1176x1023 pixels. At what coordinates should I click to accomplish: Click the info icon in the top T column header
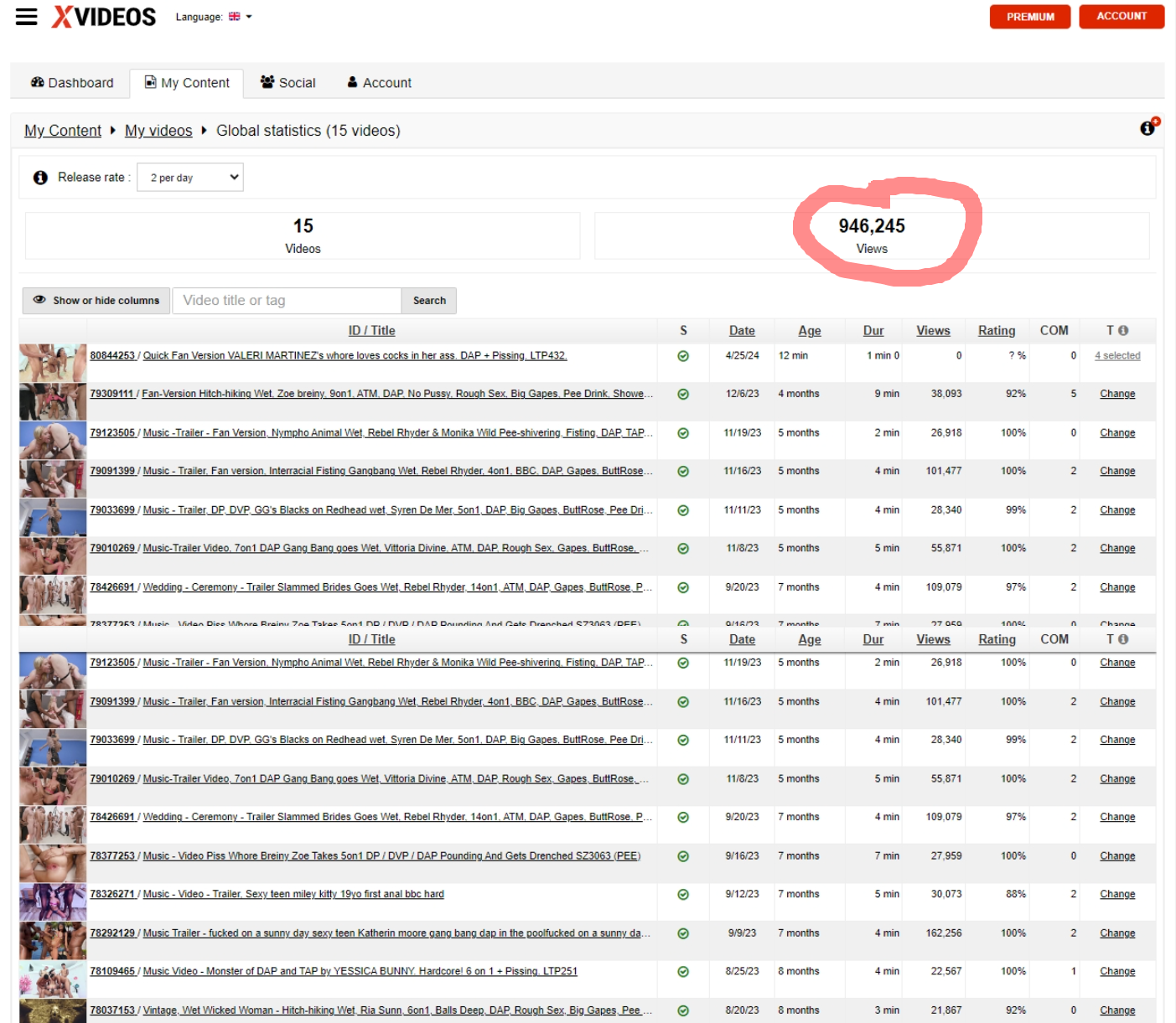[1123, 331]
